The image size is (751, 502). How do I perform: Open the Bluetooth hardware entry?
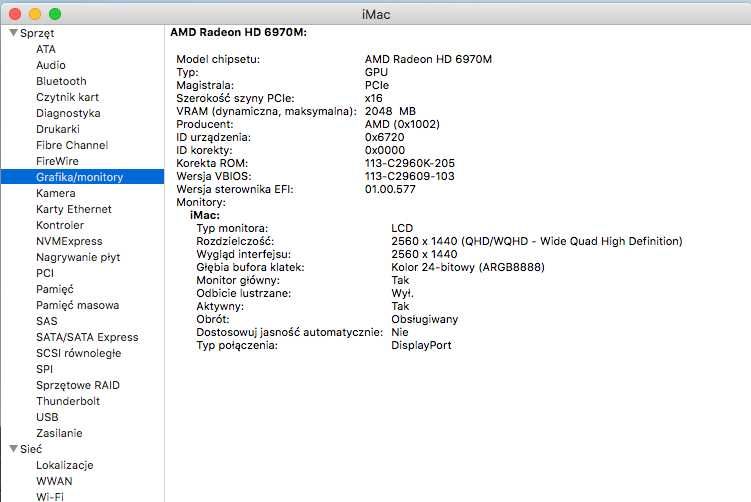coord(61,81)
